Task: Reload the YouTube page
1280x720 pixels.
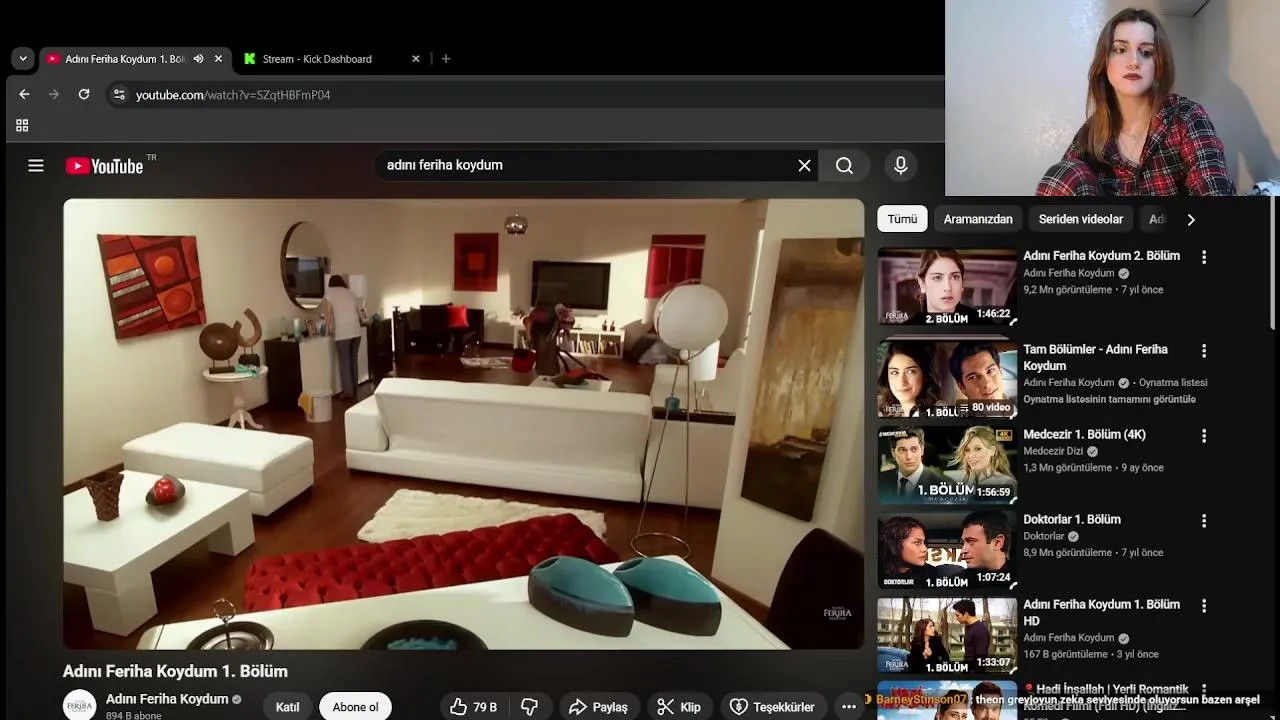Action: (x=84, y=95)
